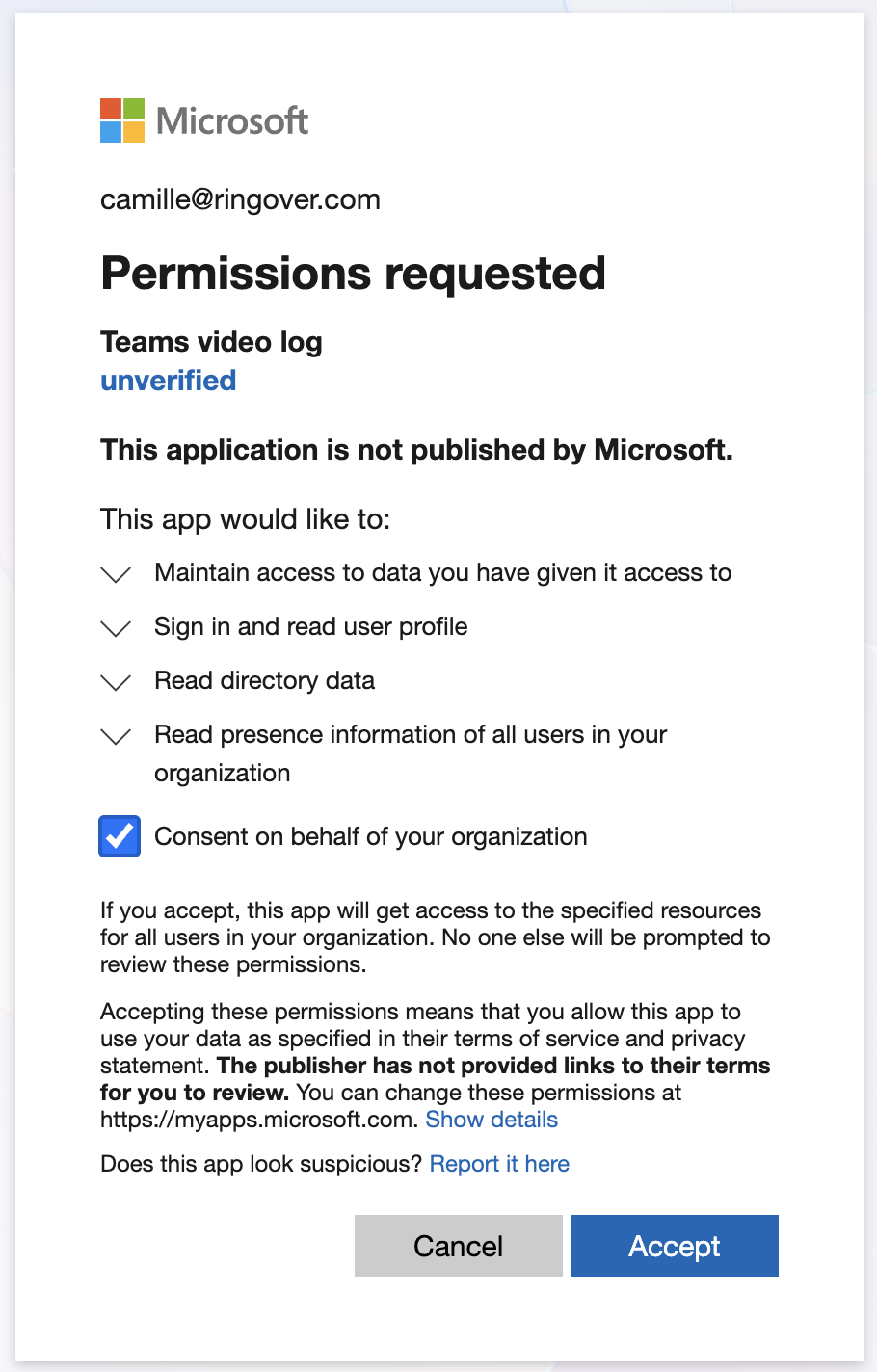Click the Permissions requested heading

[x=353, y=273]
